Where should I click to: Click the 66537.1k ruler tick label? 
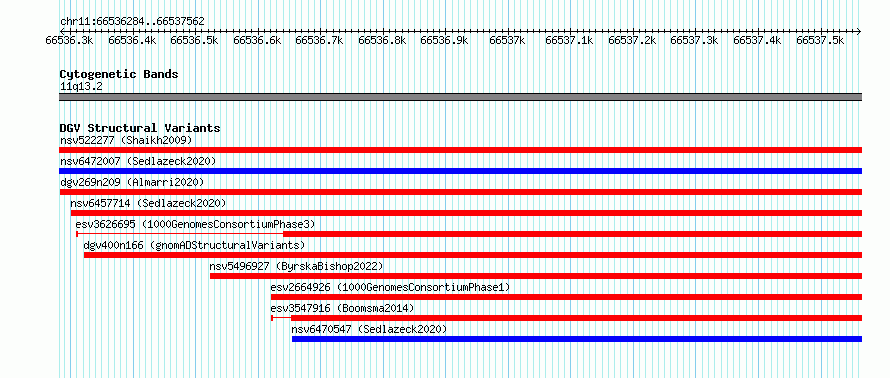tap(569, 41)
